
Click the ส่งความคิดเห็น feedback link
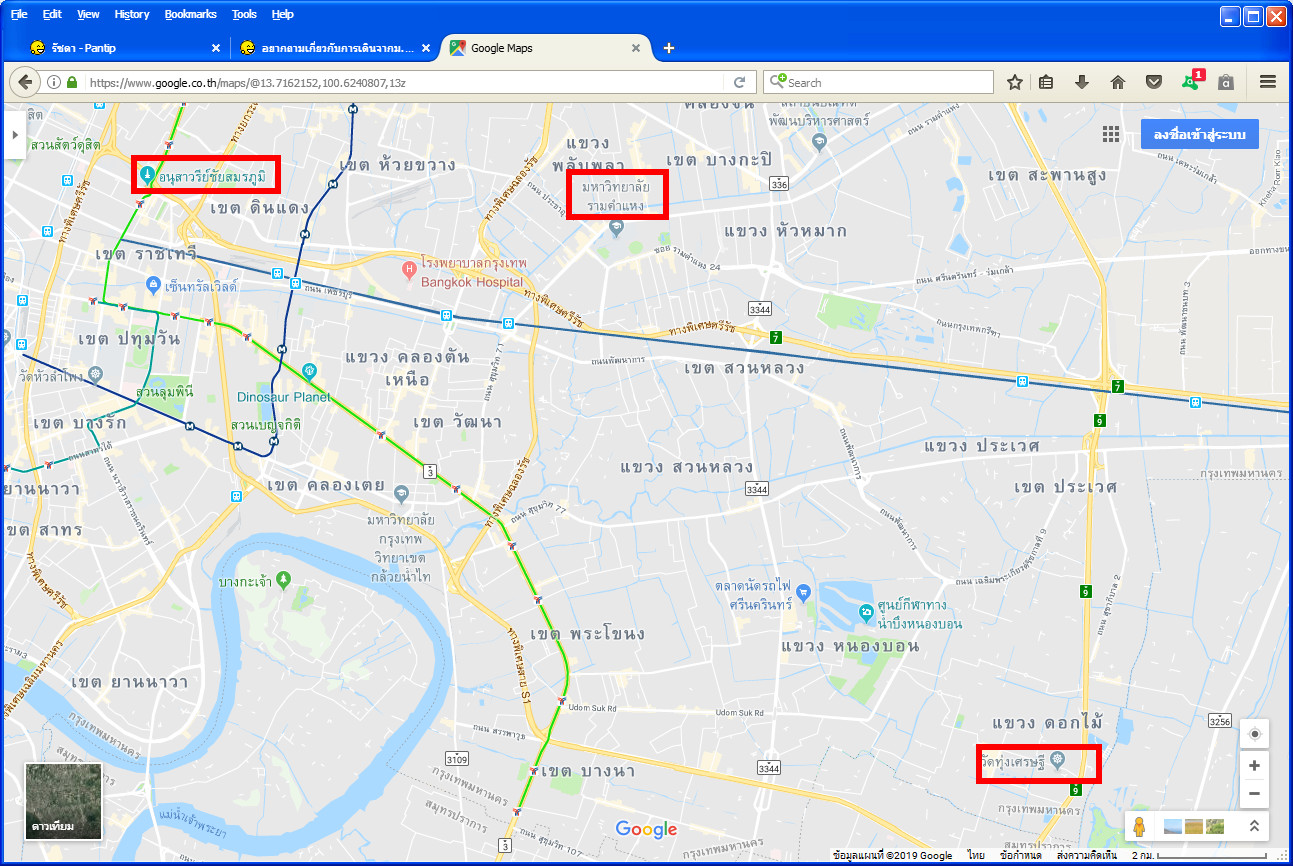pos(1088,856)
